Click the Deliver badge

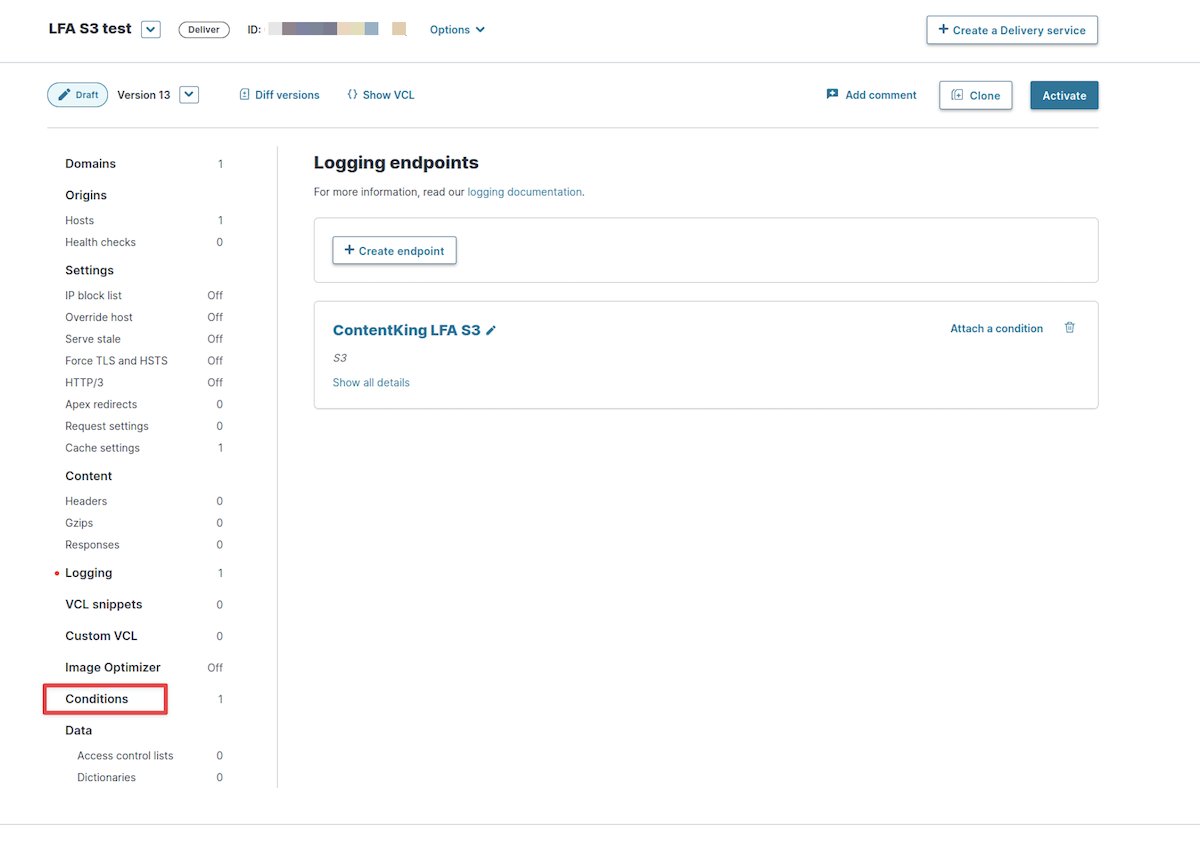point(204,30)
